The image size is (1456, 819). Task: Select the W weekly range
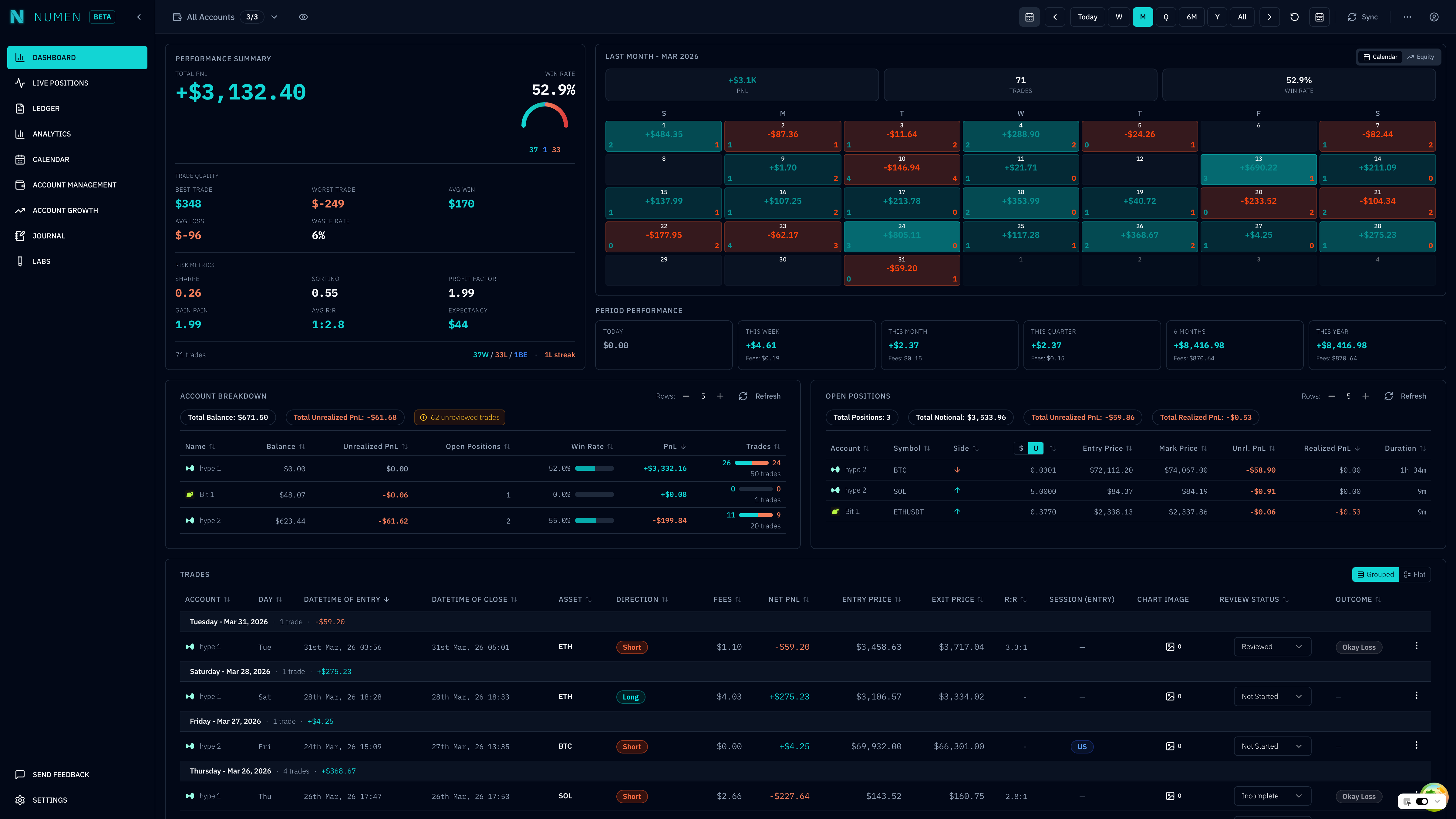(1119, 17)
